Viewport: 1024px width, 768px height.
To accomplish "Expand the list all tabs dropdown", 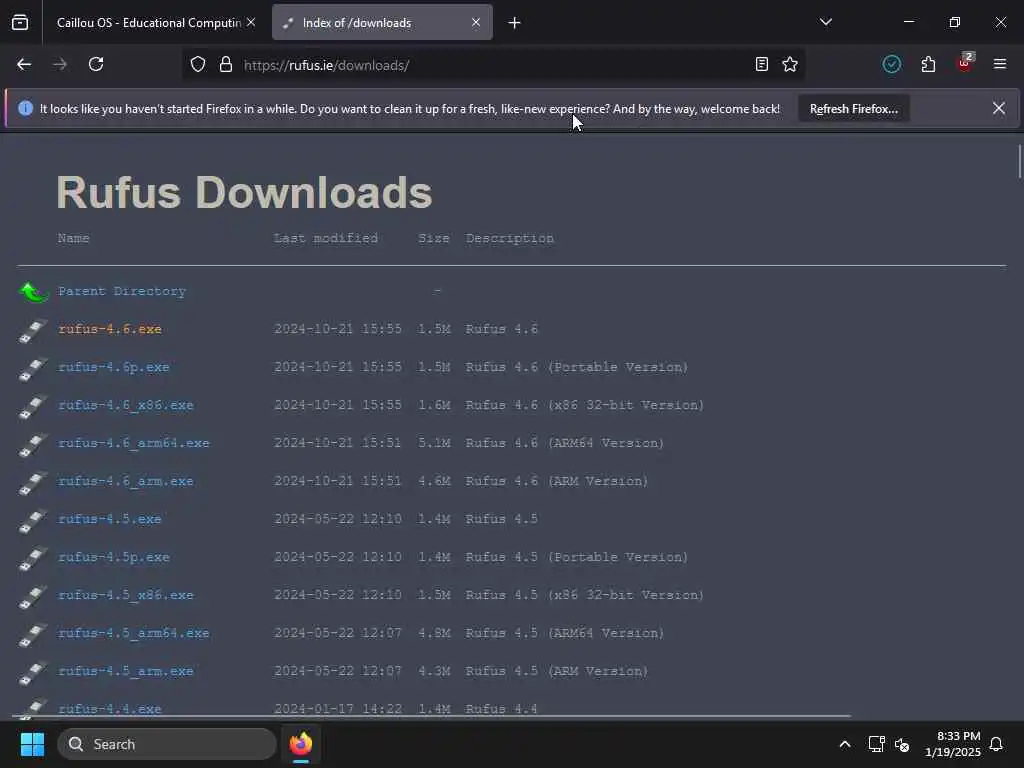I will coord(826,22).
